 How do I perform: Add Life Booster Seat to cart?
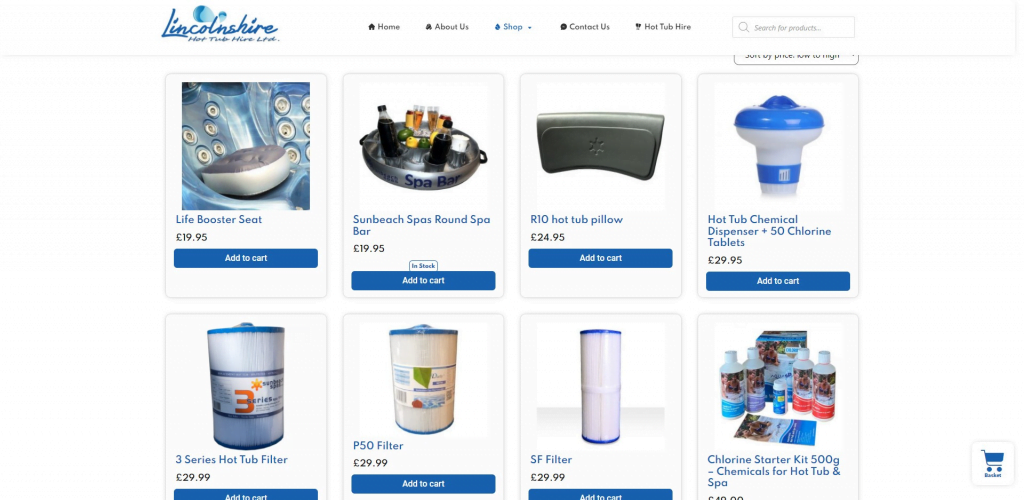click(x=246, y=258)
